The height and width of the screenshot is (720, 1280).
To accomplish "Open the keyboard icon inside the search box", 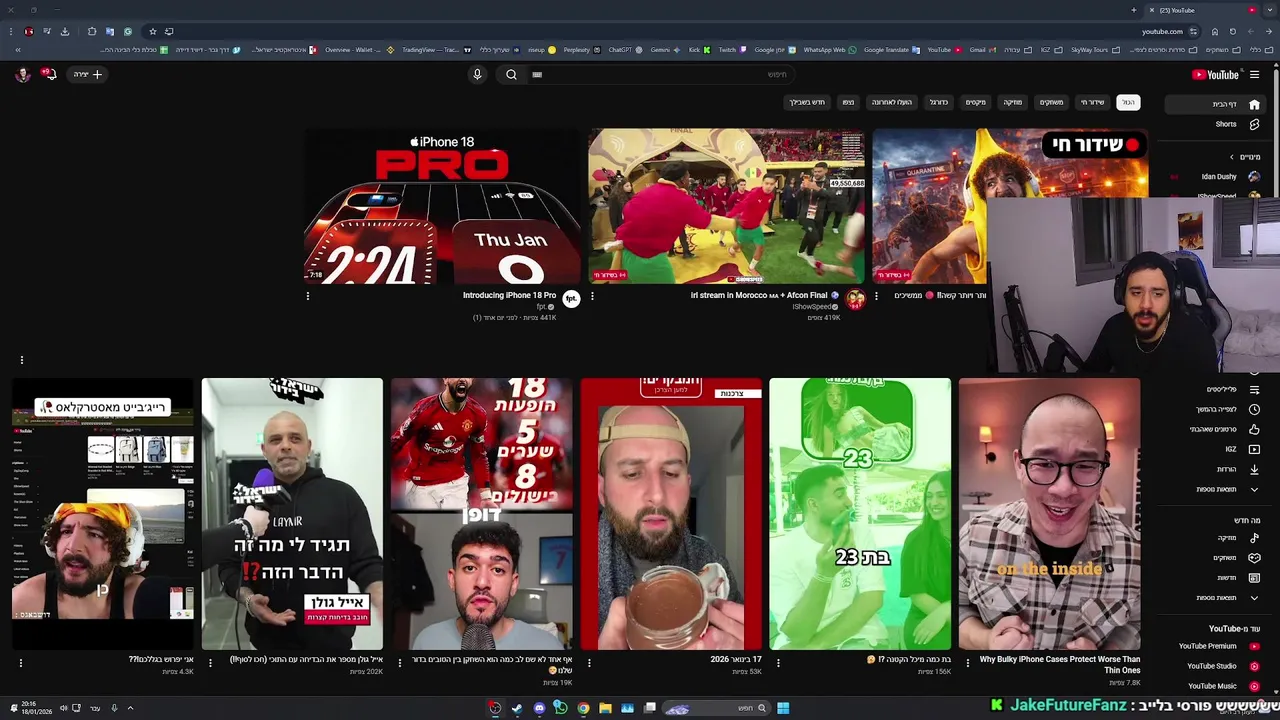I will pyautogui.click(x=537, y=74).
